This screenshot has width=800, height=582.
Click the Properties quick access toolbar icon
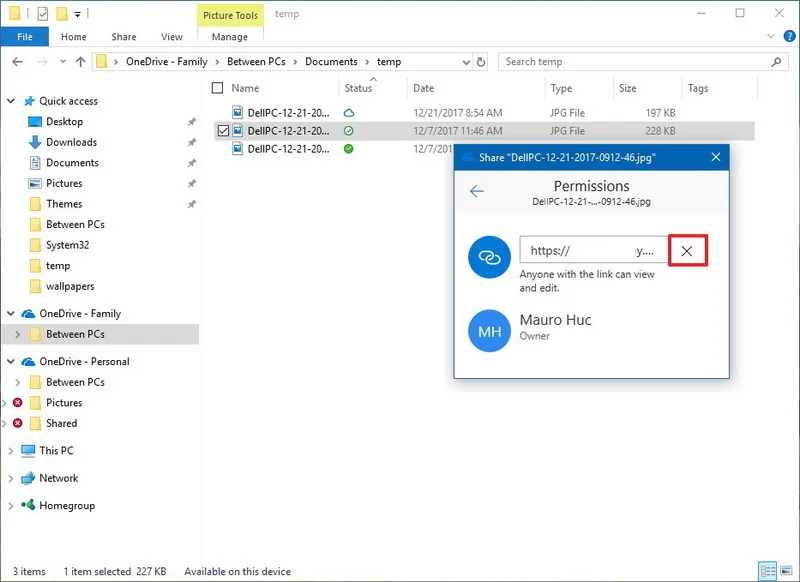point(43,14)
